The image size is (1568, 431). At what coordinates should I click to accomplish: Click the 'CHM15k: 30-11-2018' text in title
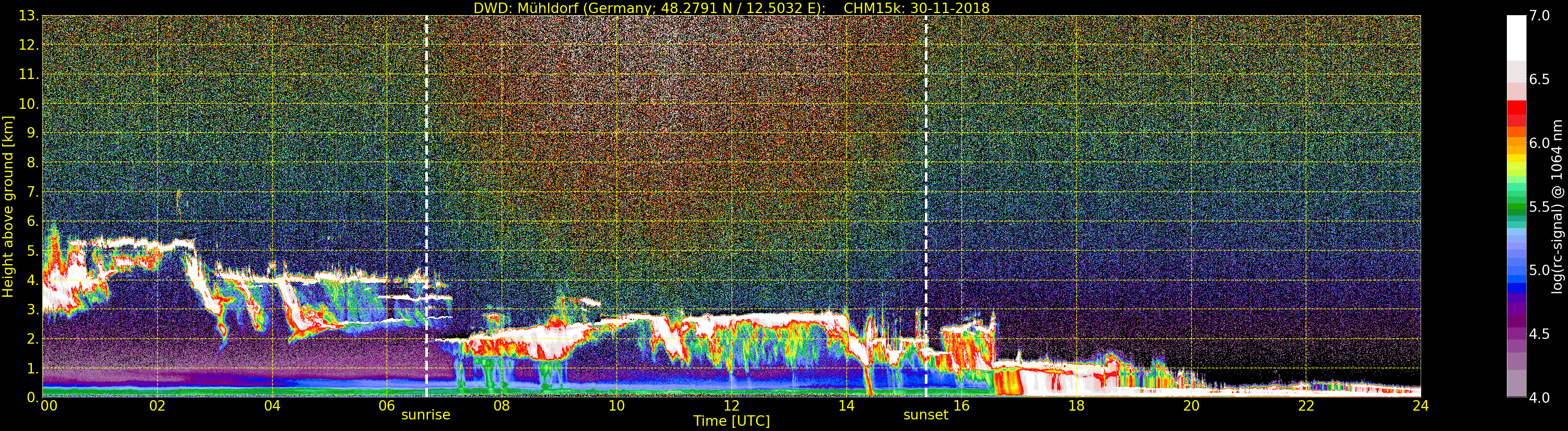(x=916, y=8)
